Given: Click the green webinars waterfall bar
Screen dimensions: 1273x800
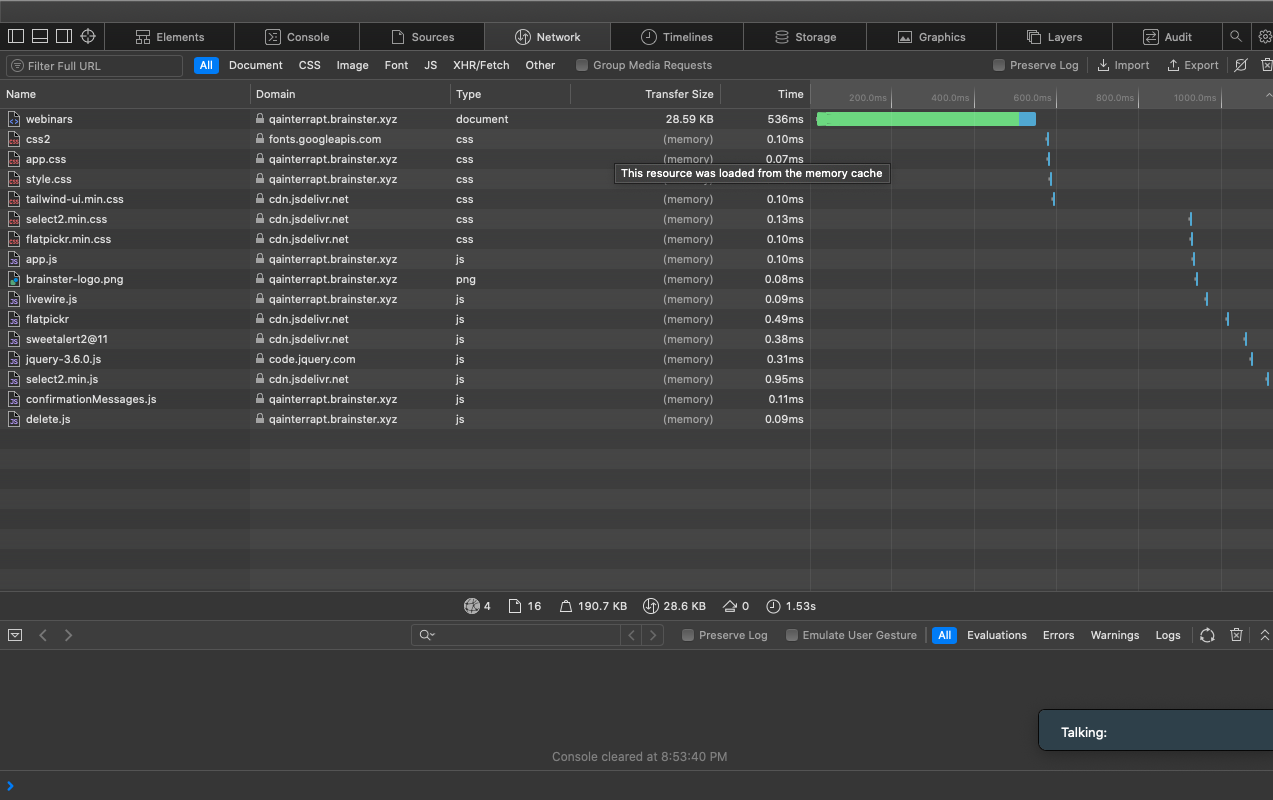Looking at the screenshot, I should (918, 119).
